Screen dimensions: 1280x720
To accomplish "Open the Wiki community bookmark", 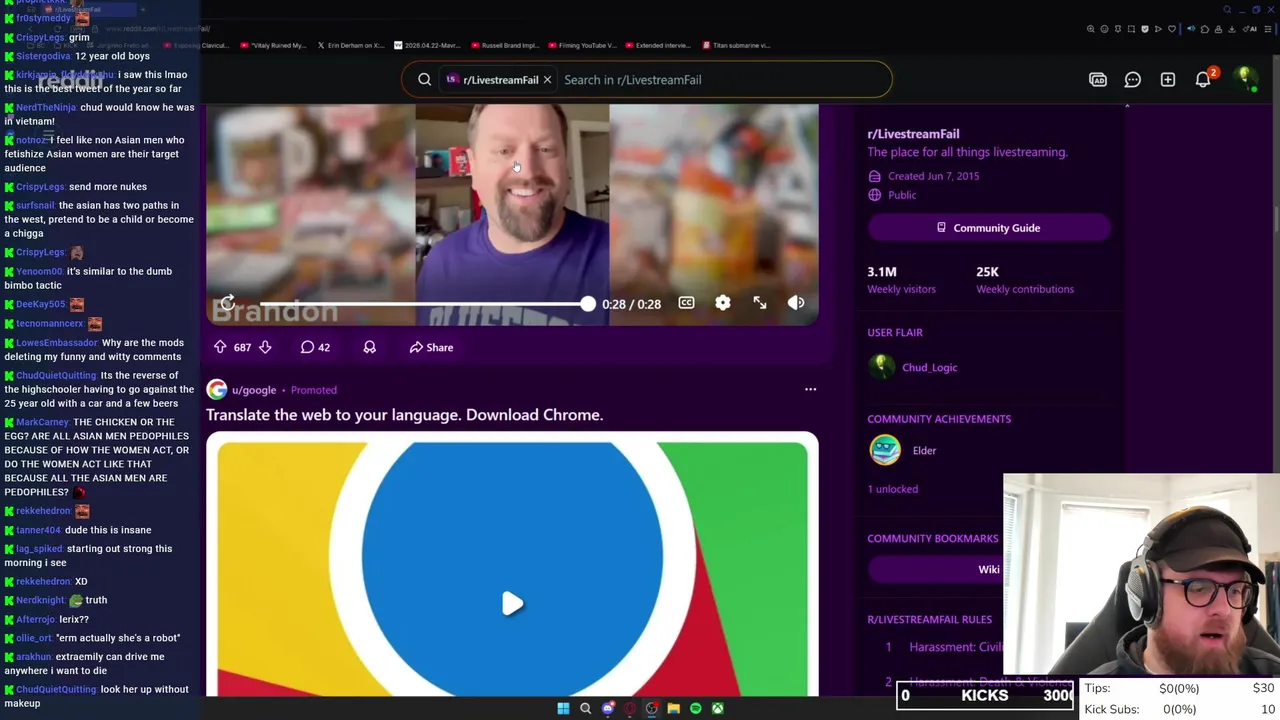I will [x=988, y=570].
